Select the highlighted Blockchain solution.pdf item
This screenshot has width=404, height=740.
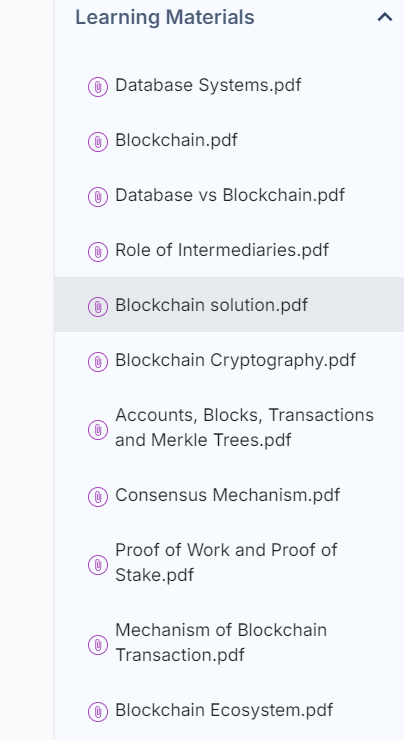click(229, 304)
